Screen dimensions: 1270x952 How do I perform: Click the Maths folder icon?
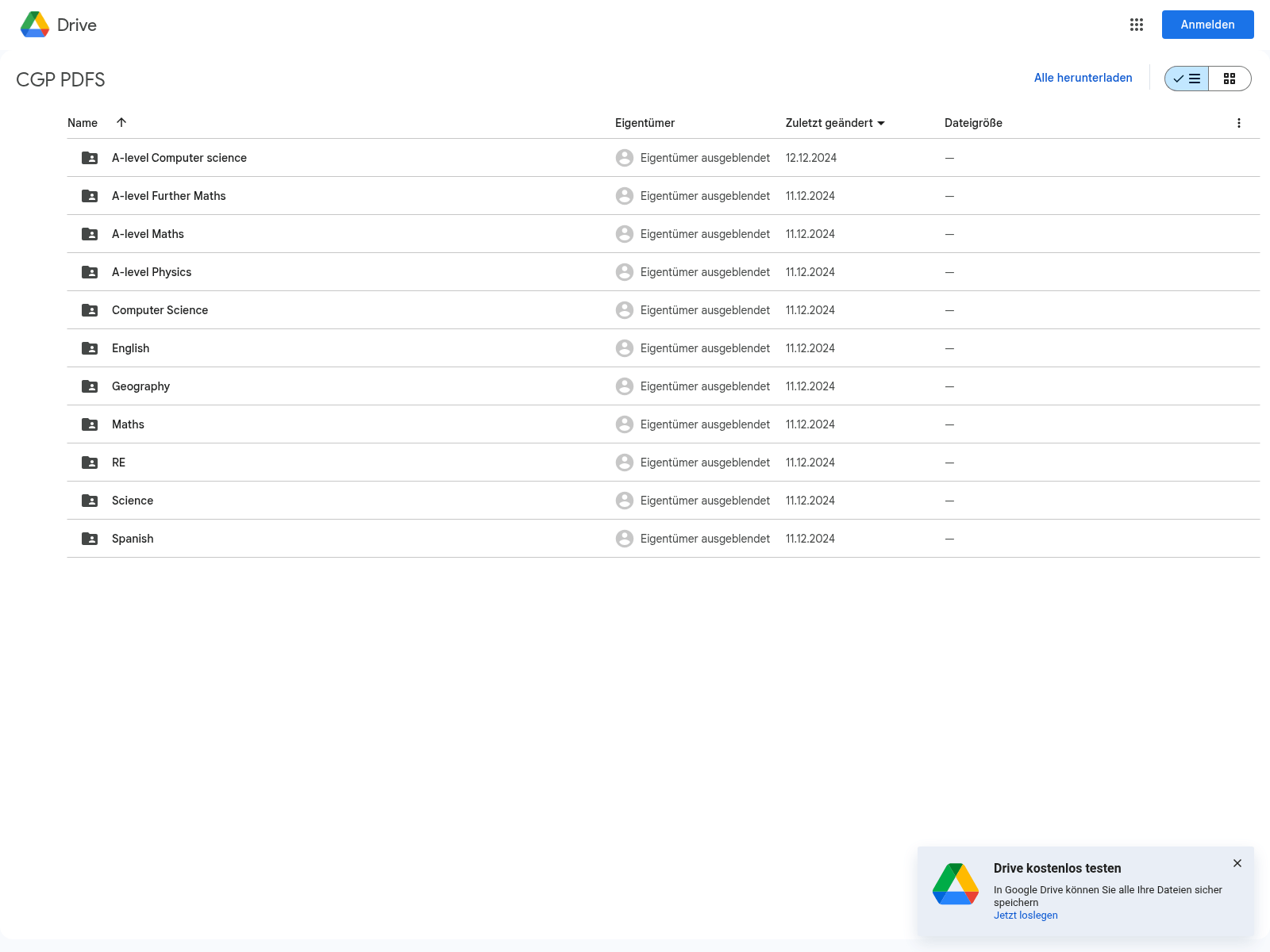[90, 424]
